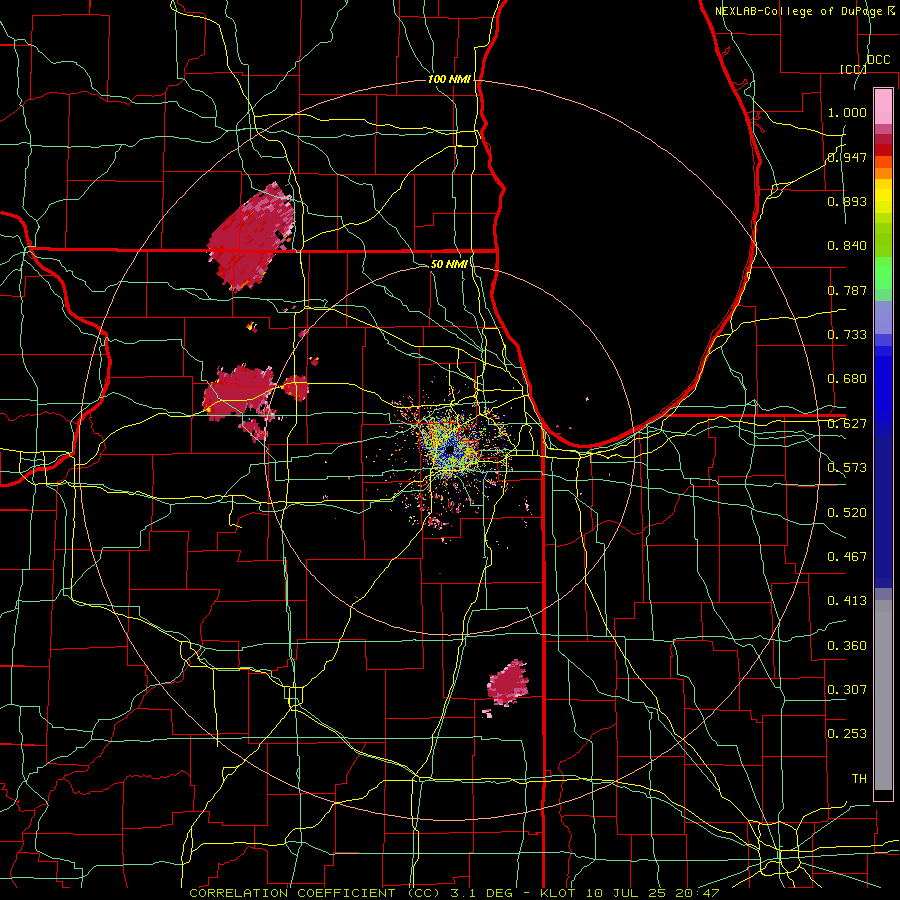Select the 0.627 scale value
Screen dimensions: 900x900
point(847,424)
